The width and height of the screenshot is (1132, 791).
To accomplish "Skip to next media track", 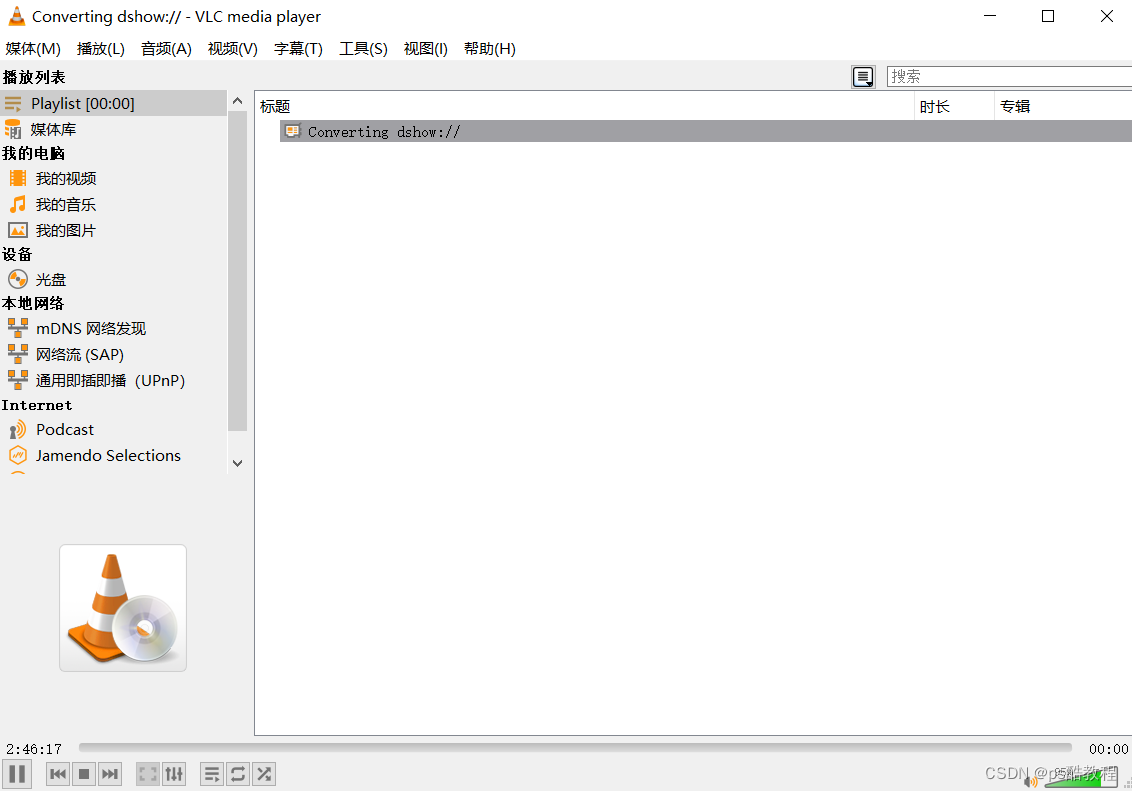I will (110, 774).
